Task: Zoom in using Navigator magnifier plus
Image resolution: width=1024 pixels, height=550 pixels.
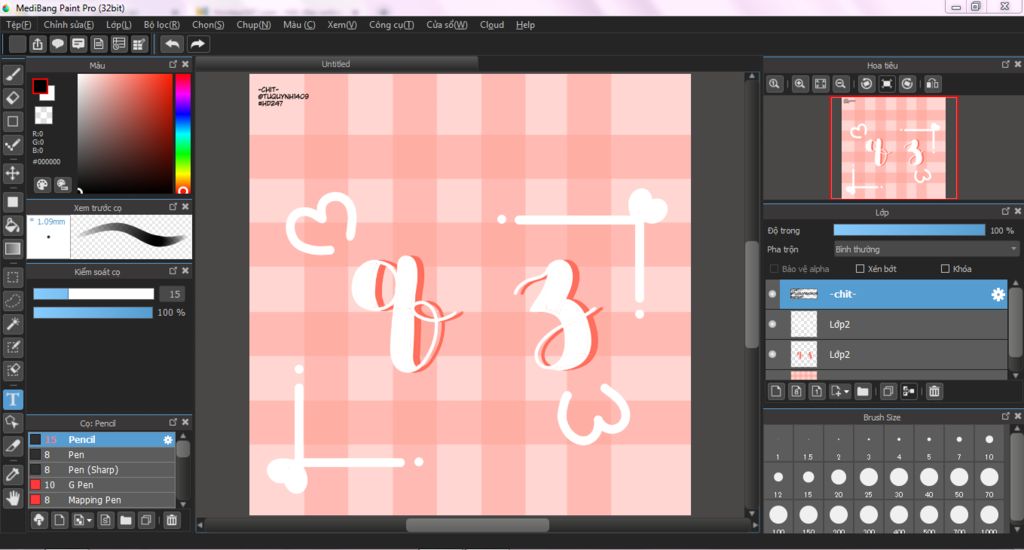Action: pos(799,84)
